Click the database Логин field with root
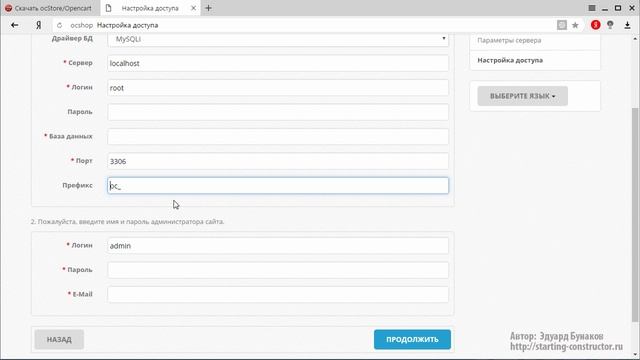 (x=278, y=88)
